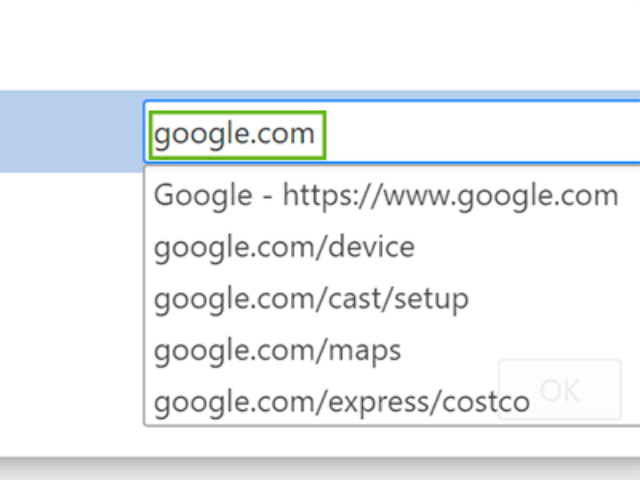Open the Google Maps address entry
The image size is (640, 480).
pyautogui.click(x=277, y=350)
